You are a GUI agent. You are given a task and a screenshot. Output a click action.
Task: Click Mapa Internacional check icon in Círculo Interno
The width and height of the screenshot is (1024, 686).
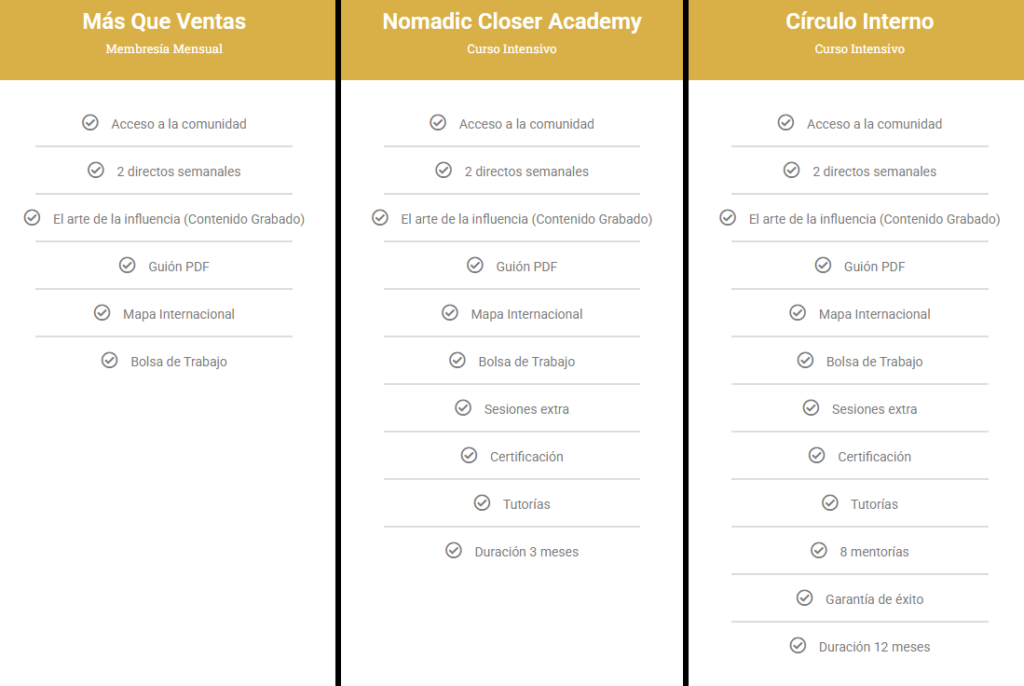pos(797,312)
